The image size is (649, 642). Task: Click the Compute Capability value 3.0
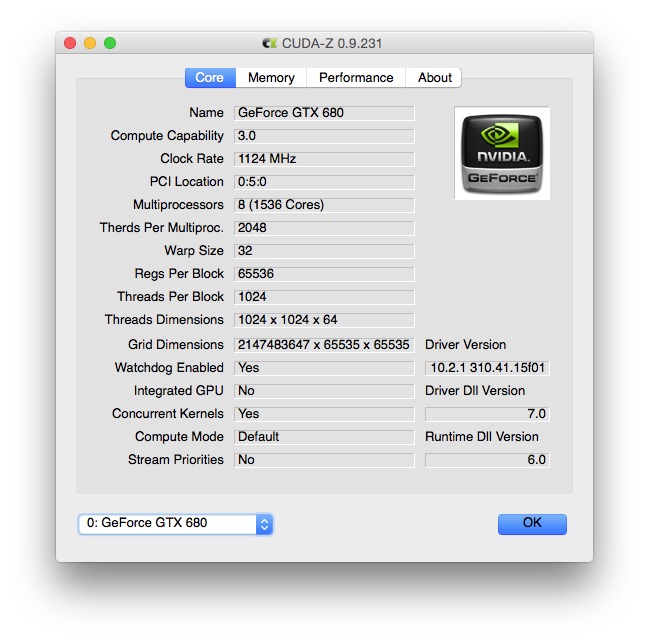click(324, 136)
